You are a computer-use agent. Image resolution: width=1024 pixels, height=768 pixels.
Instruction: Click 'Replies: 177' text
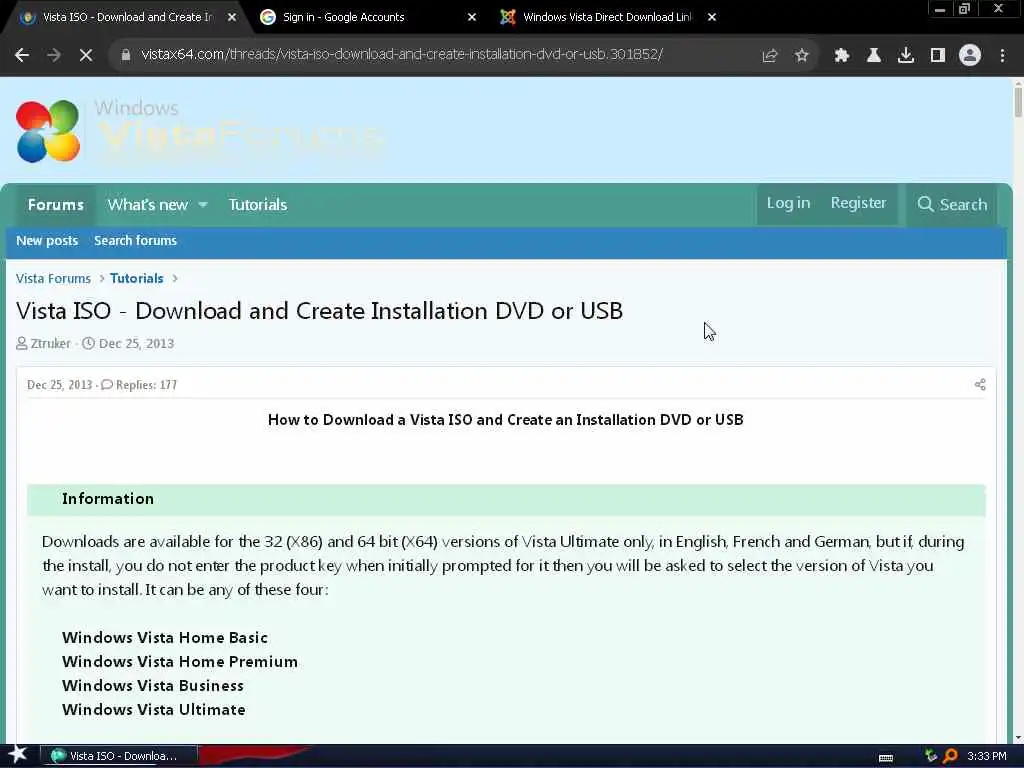coord(146,385)
